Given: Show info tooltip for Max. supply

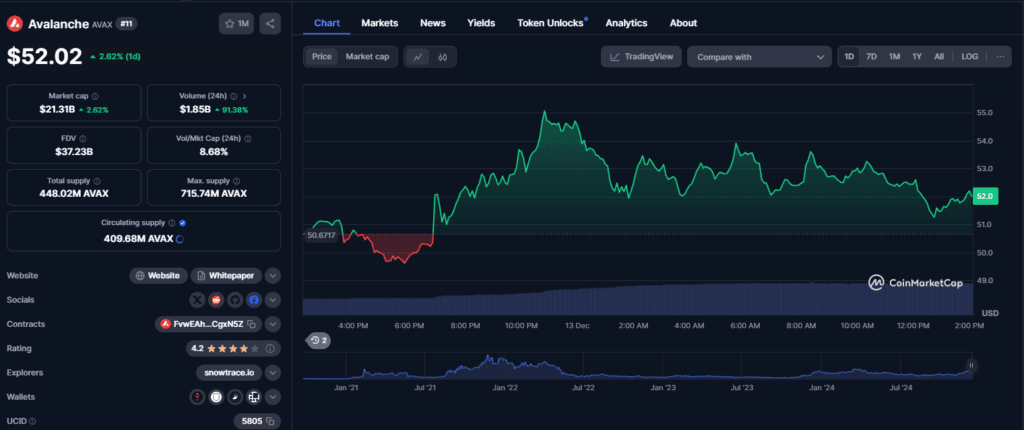Looking at the screenshot, I should point(236,181).
